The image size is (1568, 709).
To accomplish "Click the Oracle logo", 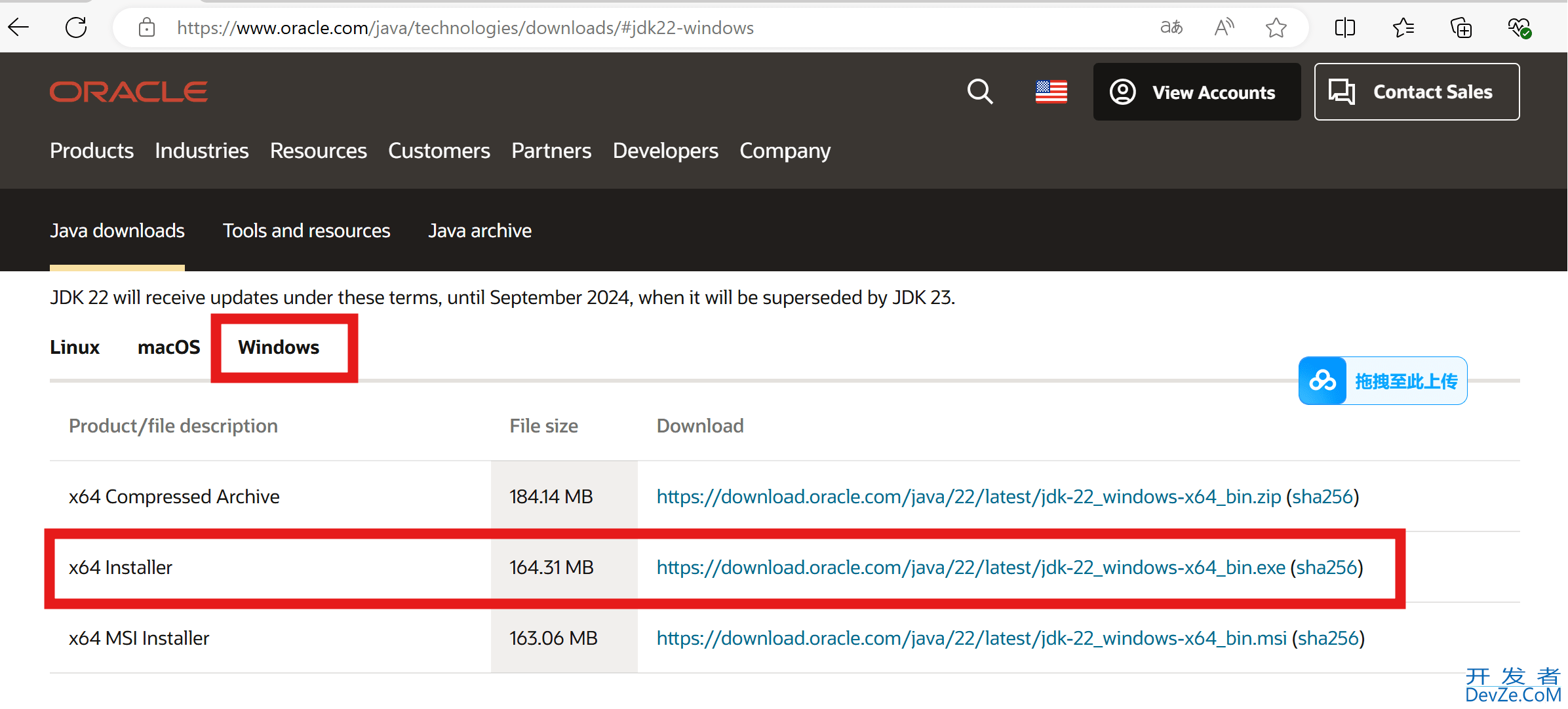I will (x=129, y=92).
